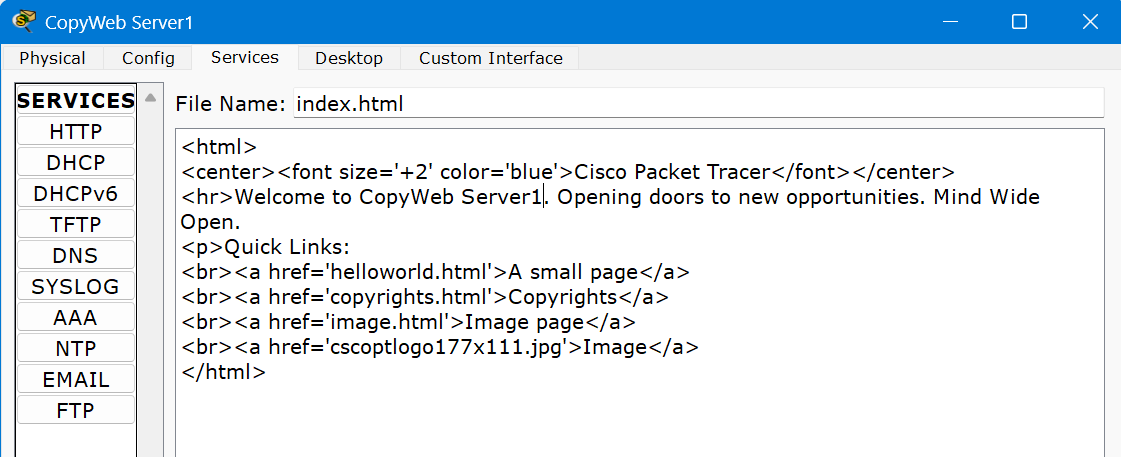Open the EMAIL service configuration
1121x457 pixels.
76,379
